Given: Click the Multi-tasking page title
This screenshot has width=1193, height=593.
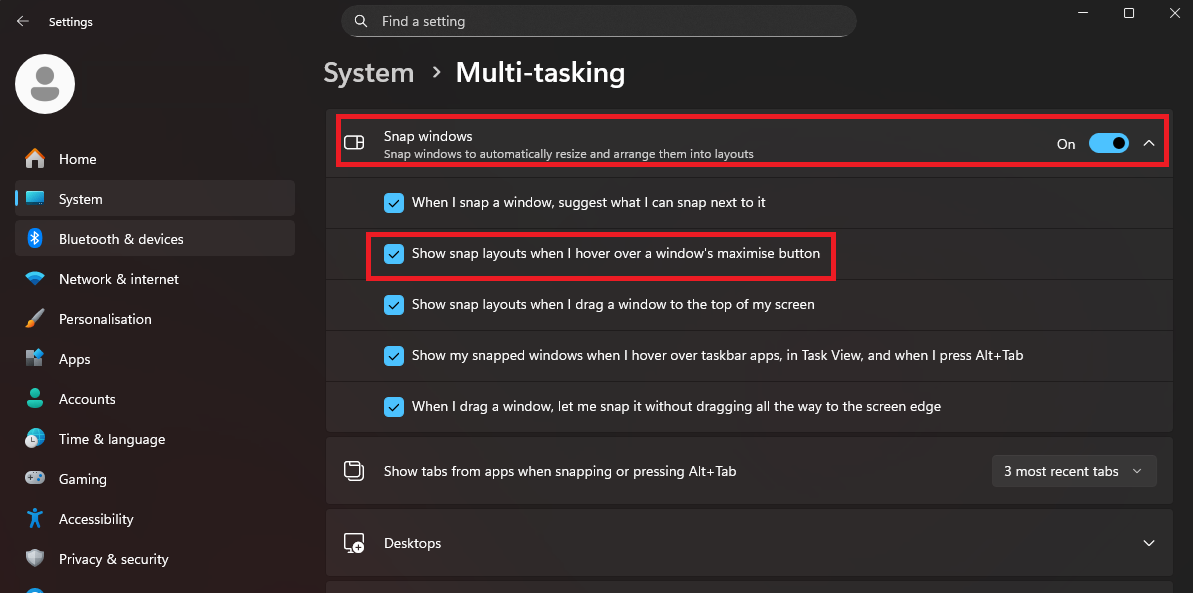Looking at the screenshot, I should [x=540, y=73].
